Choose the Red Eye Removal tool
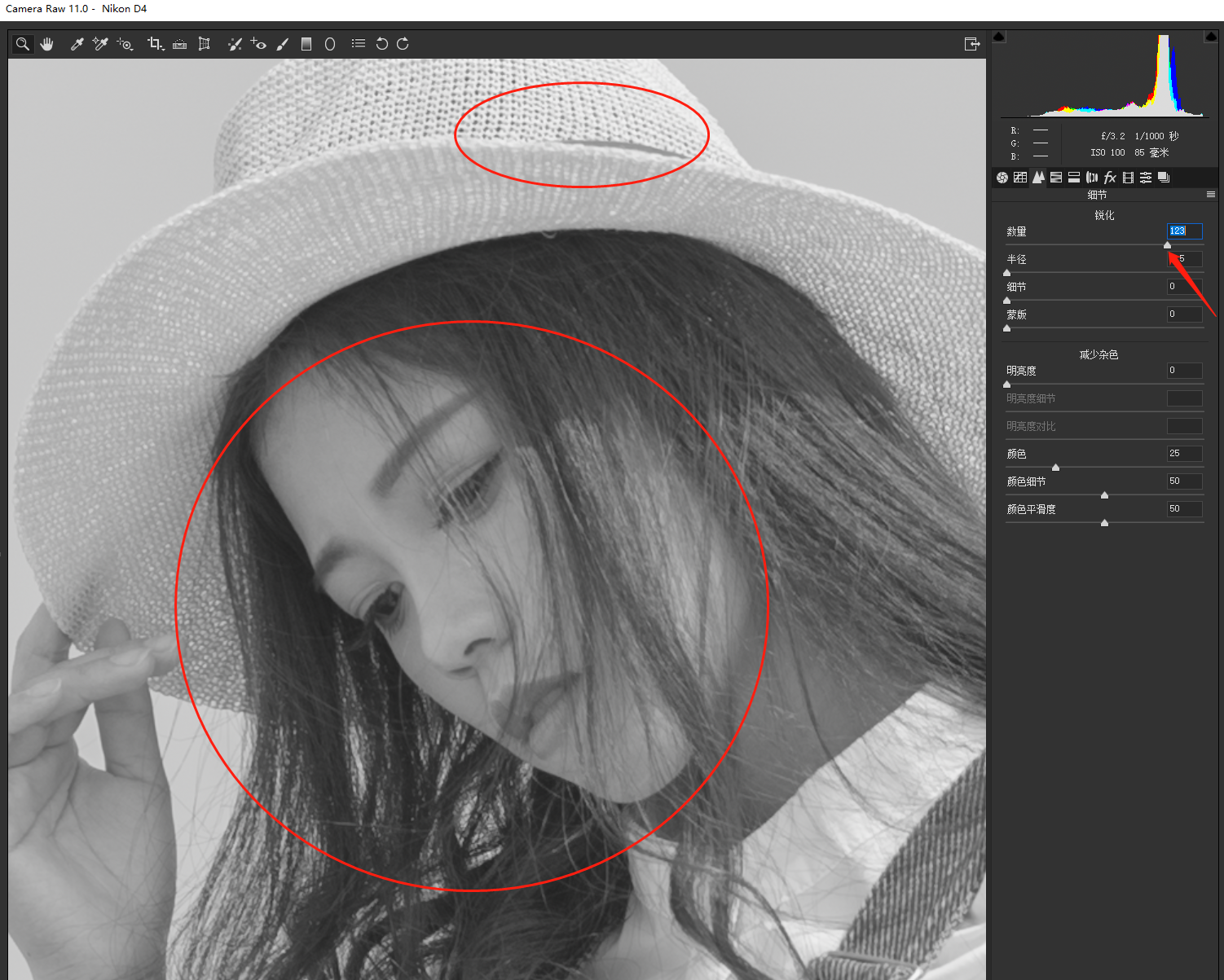Image resolution: width=1224 pixels, height=980 pixels. (258, 44)
